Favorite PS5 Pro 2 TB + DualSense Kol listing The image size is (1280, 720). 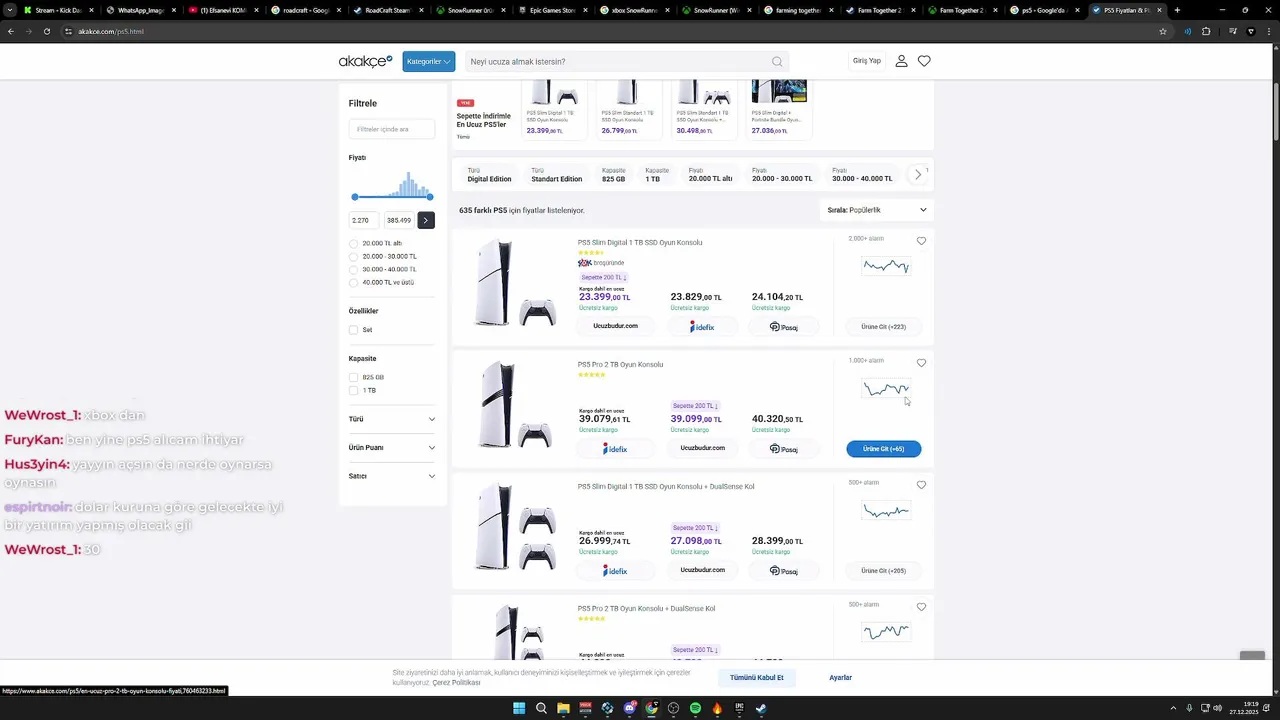tap(921, 607)
